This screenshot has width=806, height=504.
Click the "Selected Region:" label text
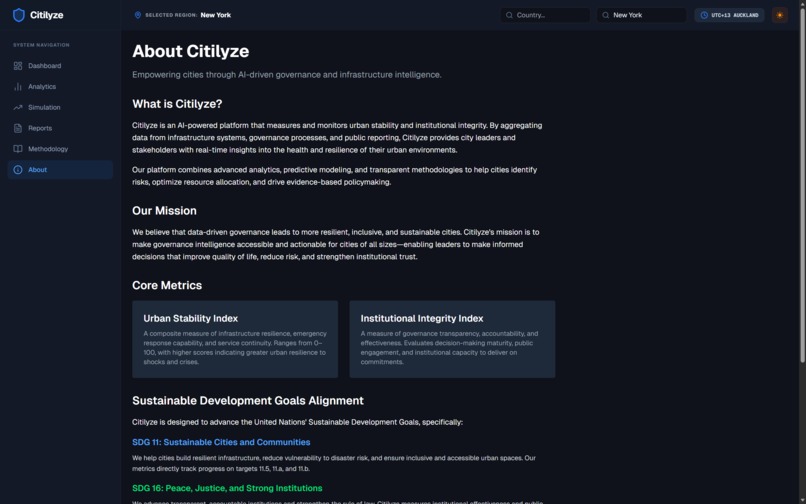pos(171,15)
